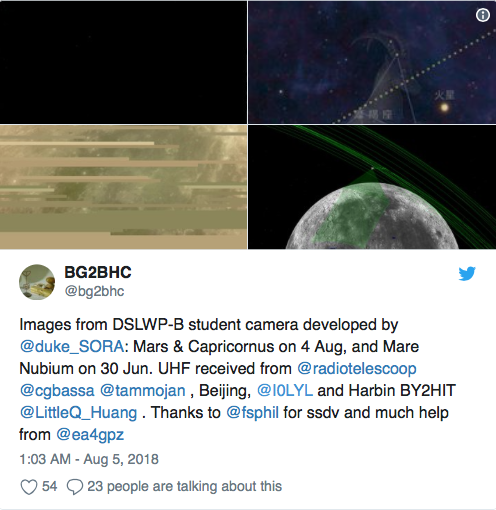Viewport: 496px width, 510px height.
Task: Open the @I0LYL mention
Action: pyautogui.click(x=285, y=391)
